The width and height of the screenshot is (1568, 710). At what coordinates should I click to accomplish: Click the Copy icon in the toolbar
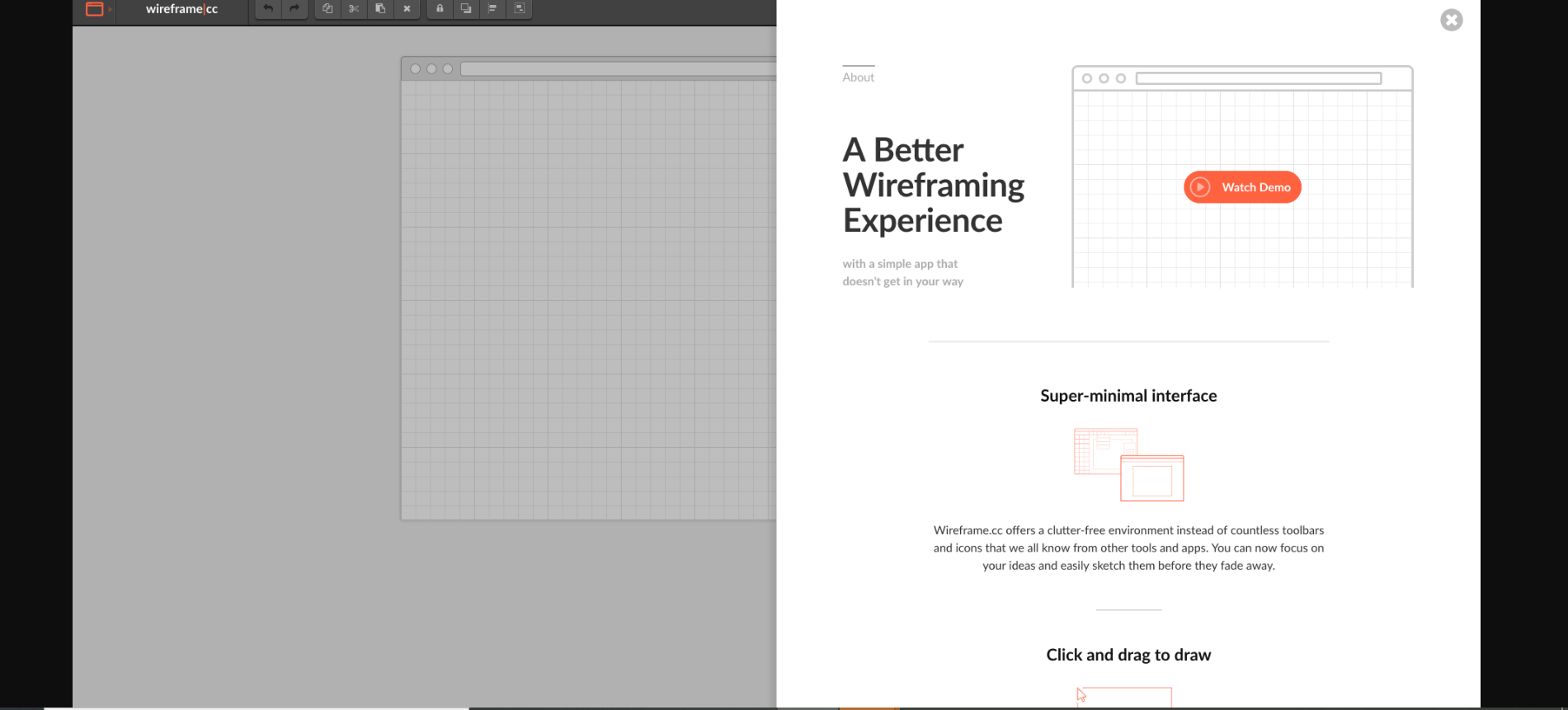(327, 9)
